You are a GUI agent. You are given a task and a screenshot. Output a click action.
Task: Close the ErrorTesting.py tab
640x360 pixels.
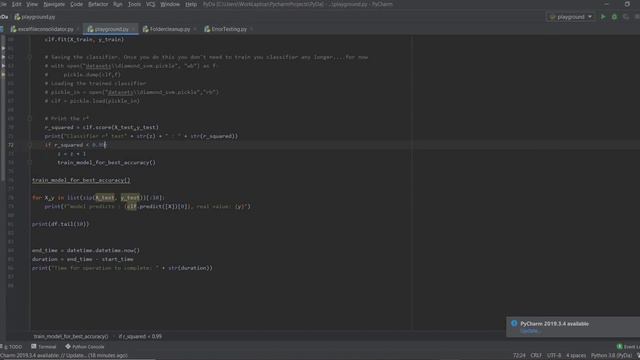click(251, 29)
